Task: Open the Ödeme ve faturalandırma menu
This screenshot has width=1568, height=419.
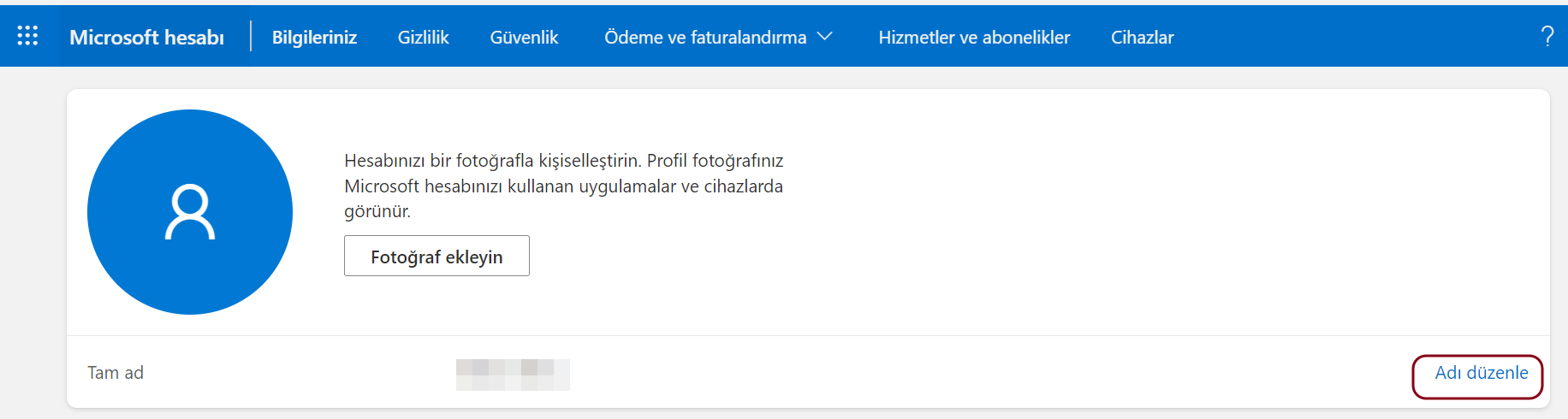Action: click(705, 37)
